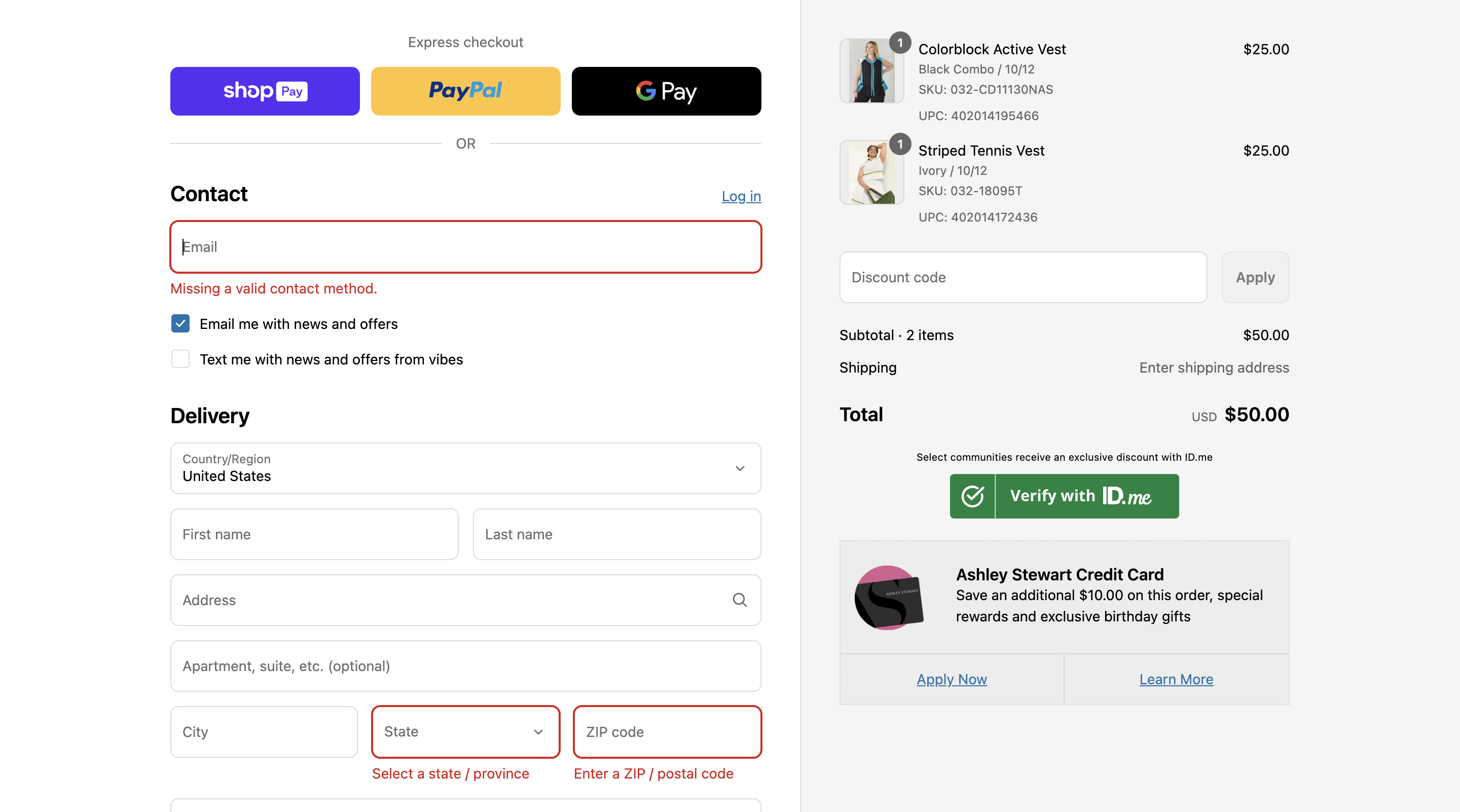Click the Last name field

pos(616,534)
